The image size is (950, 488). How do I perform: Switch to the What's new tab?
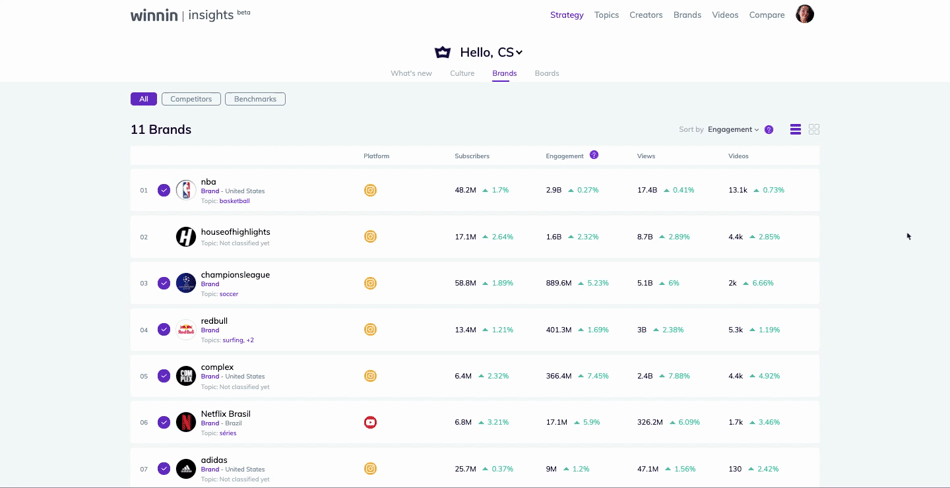[x=411, y=73]
